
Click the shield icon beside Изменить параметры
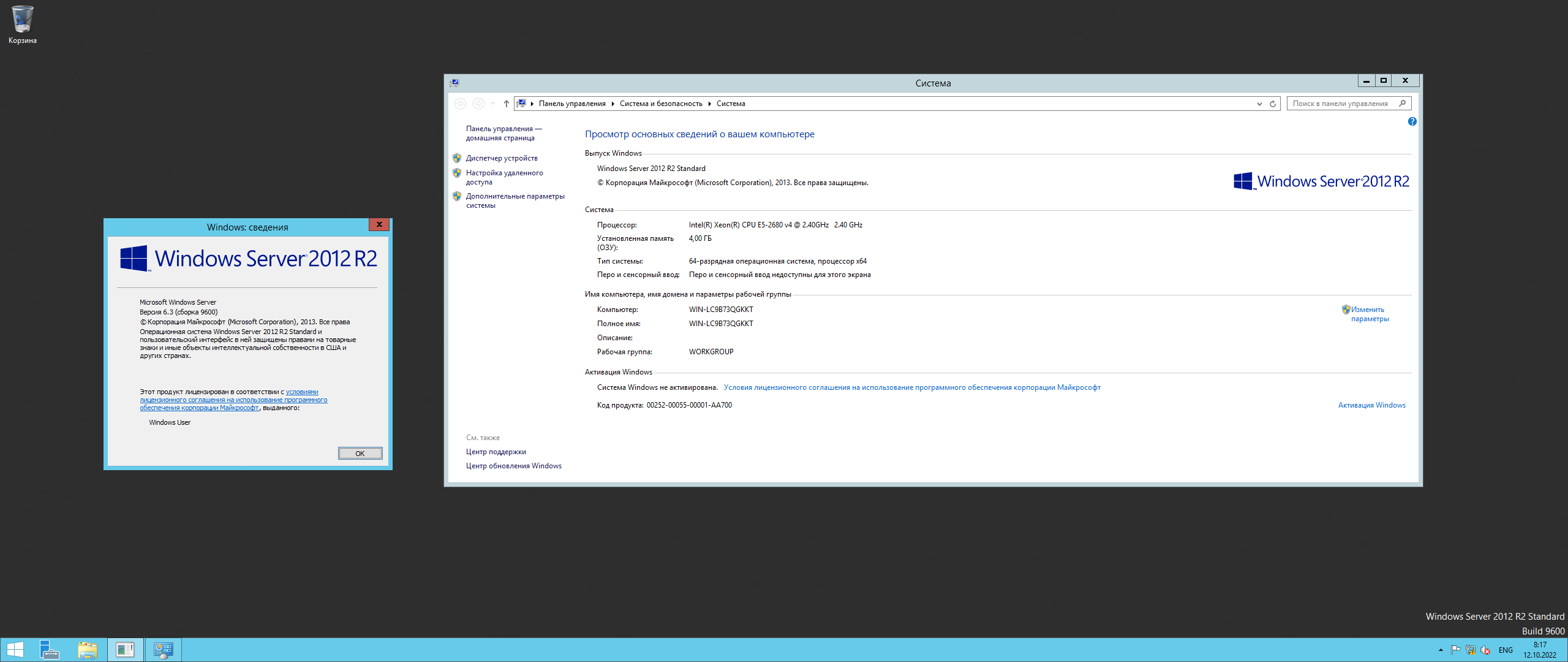click(1346, 310)
